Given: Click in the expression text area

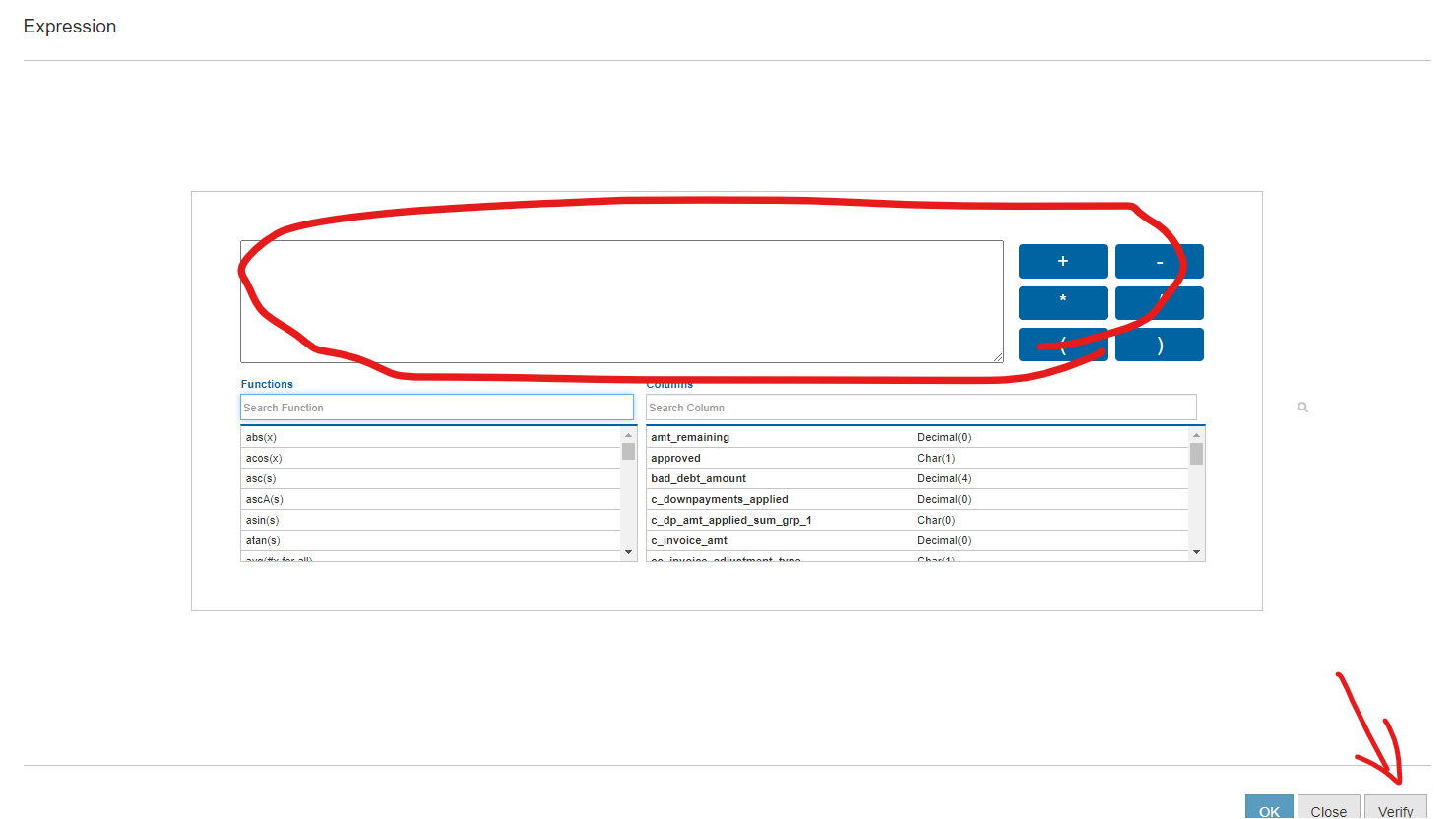Looking at the screenshot, I should pyautogui.click(x=621, y=301).
